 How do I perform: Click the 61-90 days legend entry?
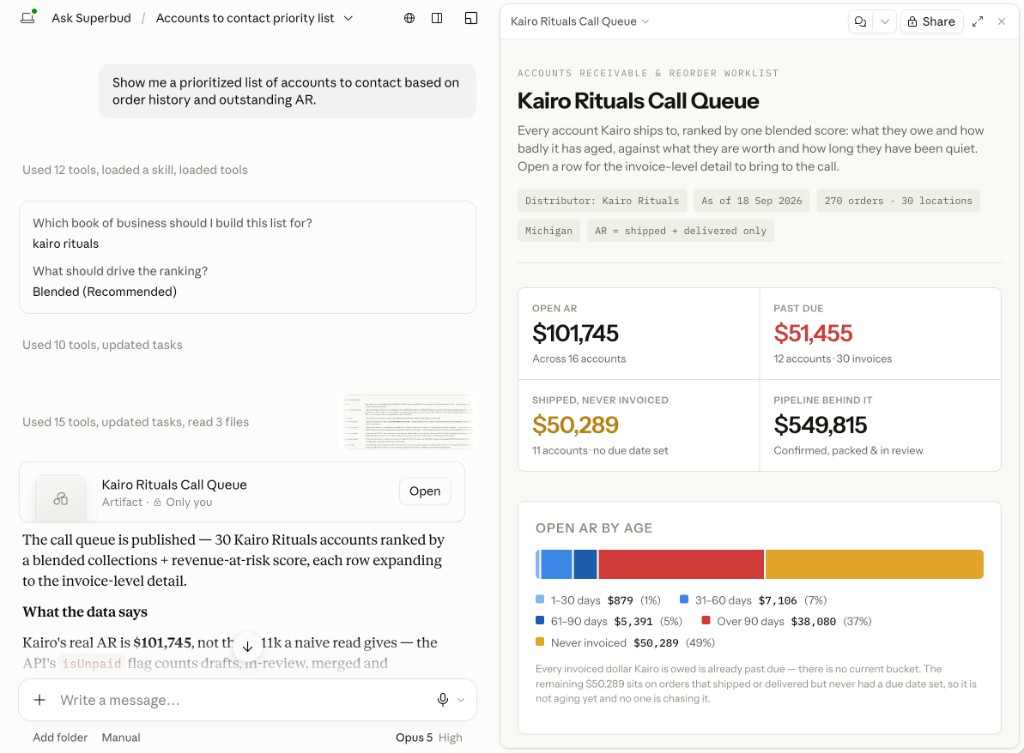[609, 621]
